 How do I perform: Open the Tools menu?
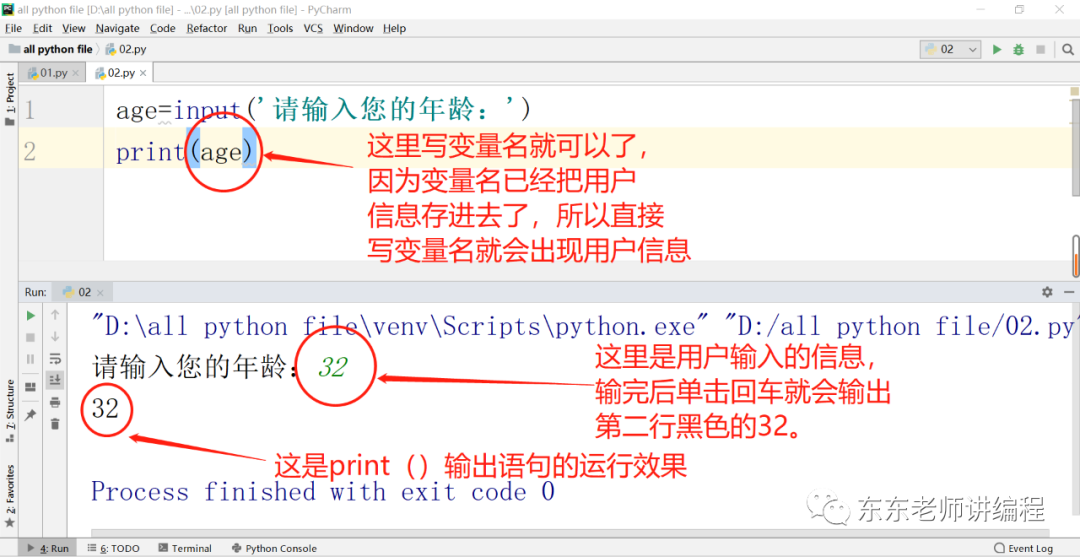pos(280,28)
